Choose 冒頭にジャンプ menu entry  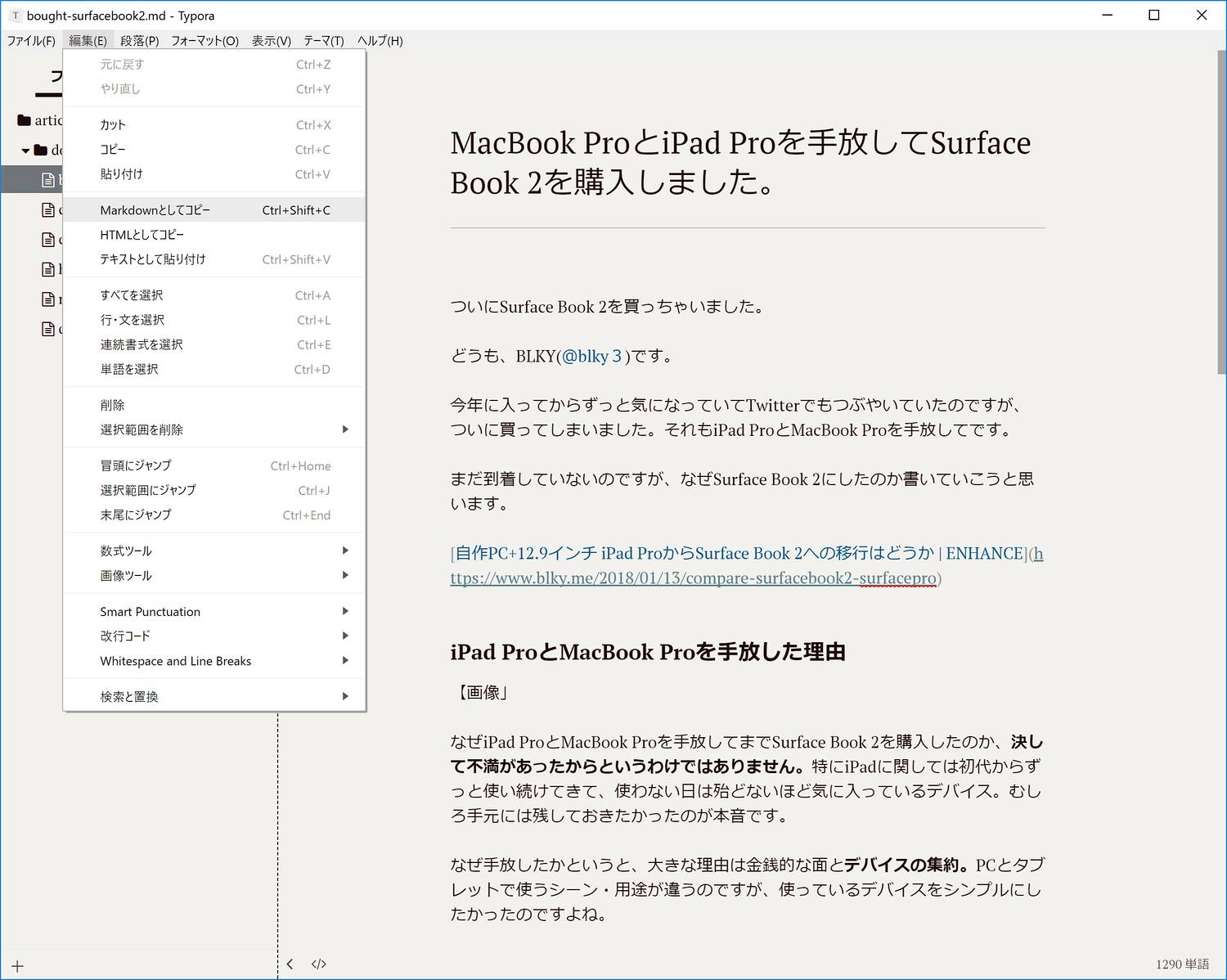click(214, 465)
